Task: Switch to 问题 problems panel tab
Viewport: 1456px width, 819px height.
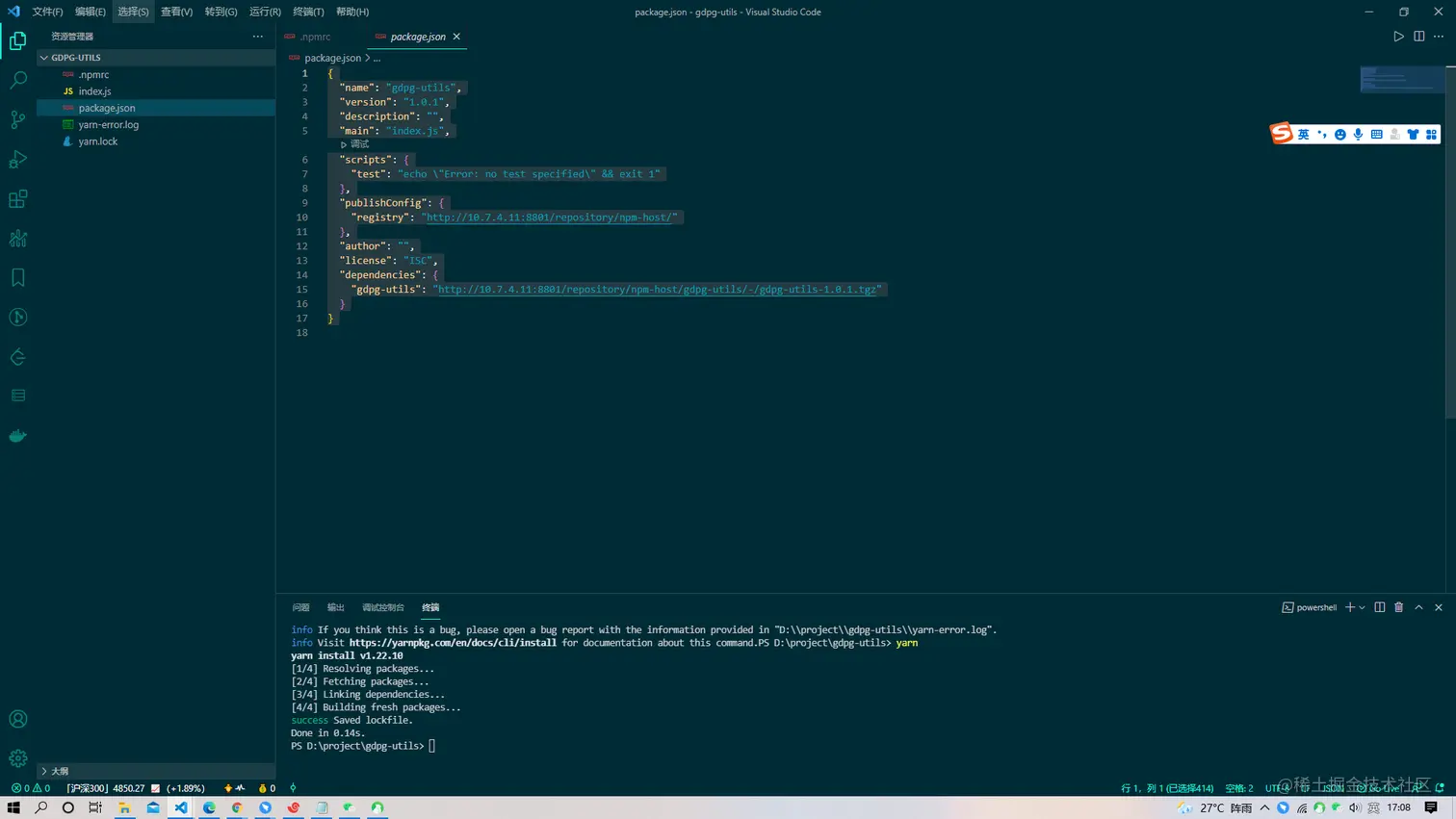Action: pyautogui.click(x=300, y=607)
